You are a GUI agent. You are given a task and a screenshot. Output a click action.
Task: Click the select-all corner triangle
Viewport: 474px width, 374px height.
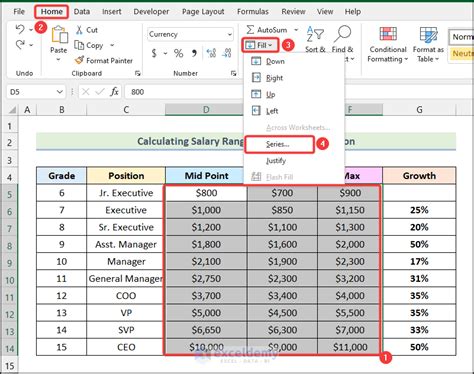pos(12,110)
